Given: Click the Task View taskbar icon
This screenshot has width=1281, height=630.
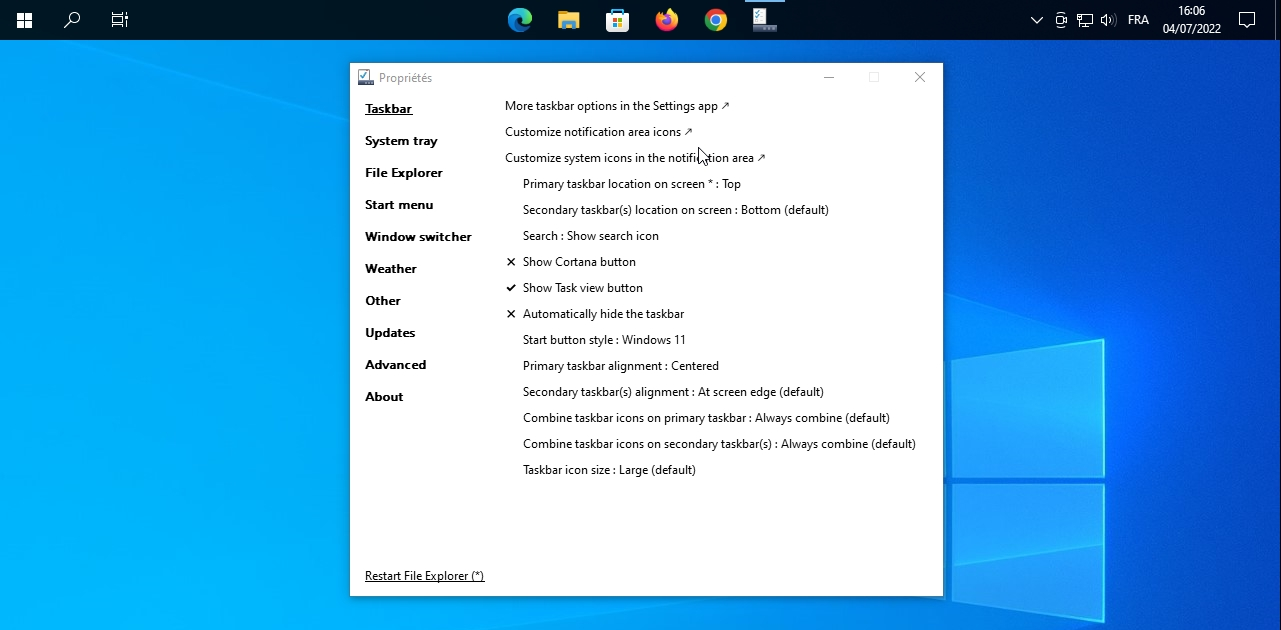Looking at the screenshot, I should pyautogui.click(x=120, y=20).
